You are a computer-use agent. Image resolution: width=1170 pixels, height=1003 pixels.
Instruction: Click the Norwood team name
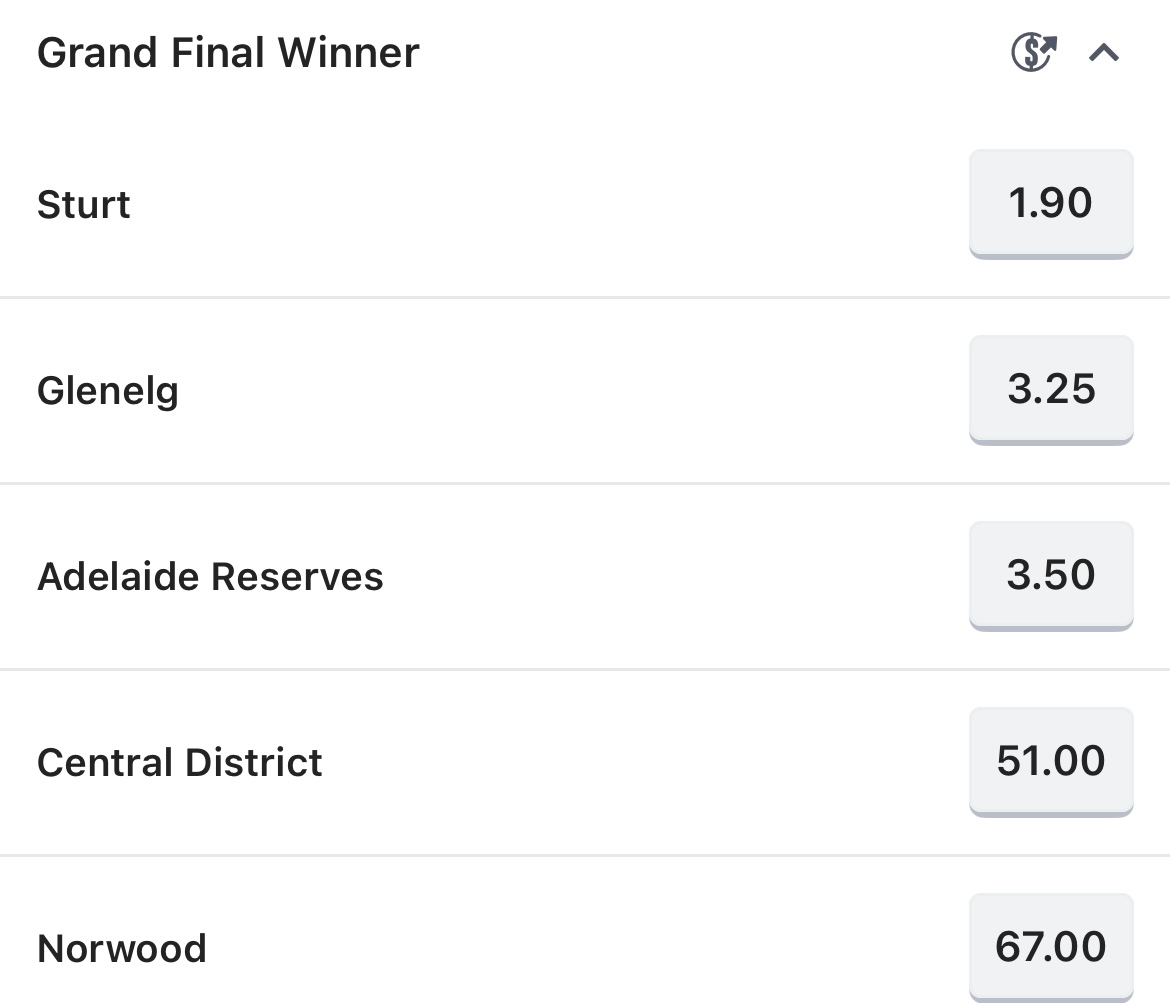(x=122, y=949)
